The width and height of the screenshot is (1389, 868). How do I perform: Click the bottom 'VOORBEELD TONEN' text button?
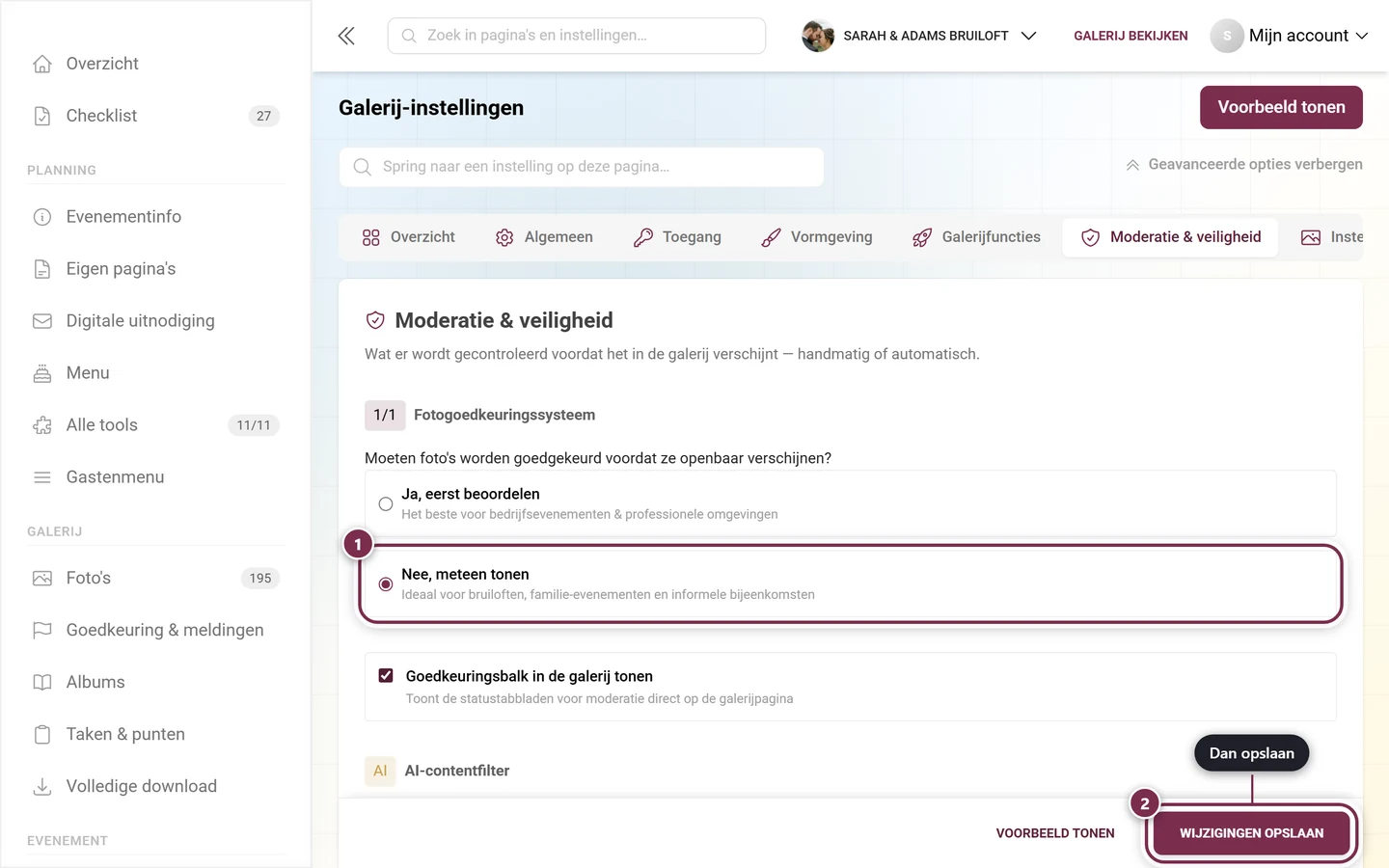[1055, 833]
